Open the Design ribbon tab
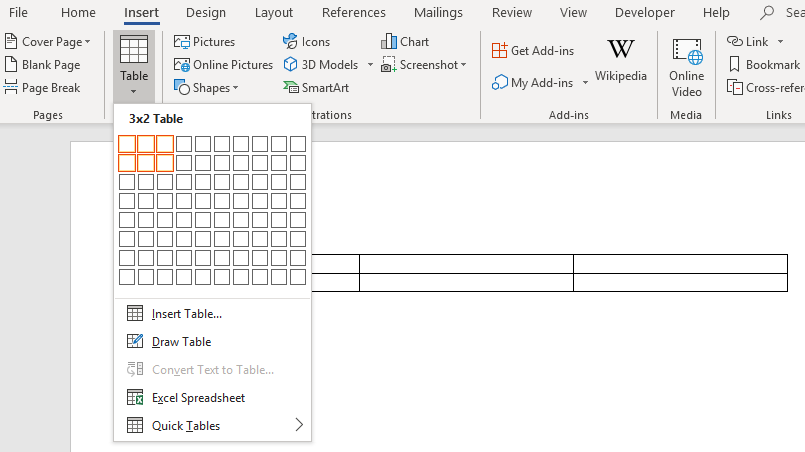 [x=206, y=12]
